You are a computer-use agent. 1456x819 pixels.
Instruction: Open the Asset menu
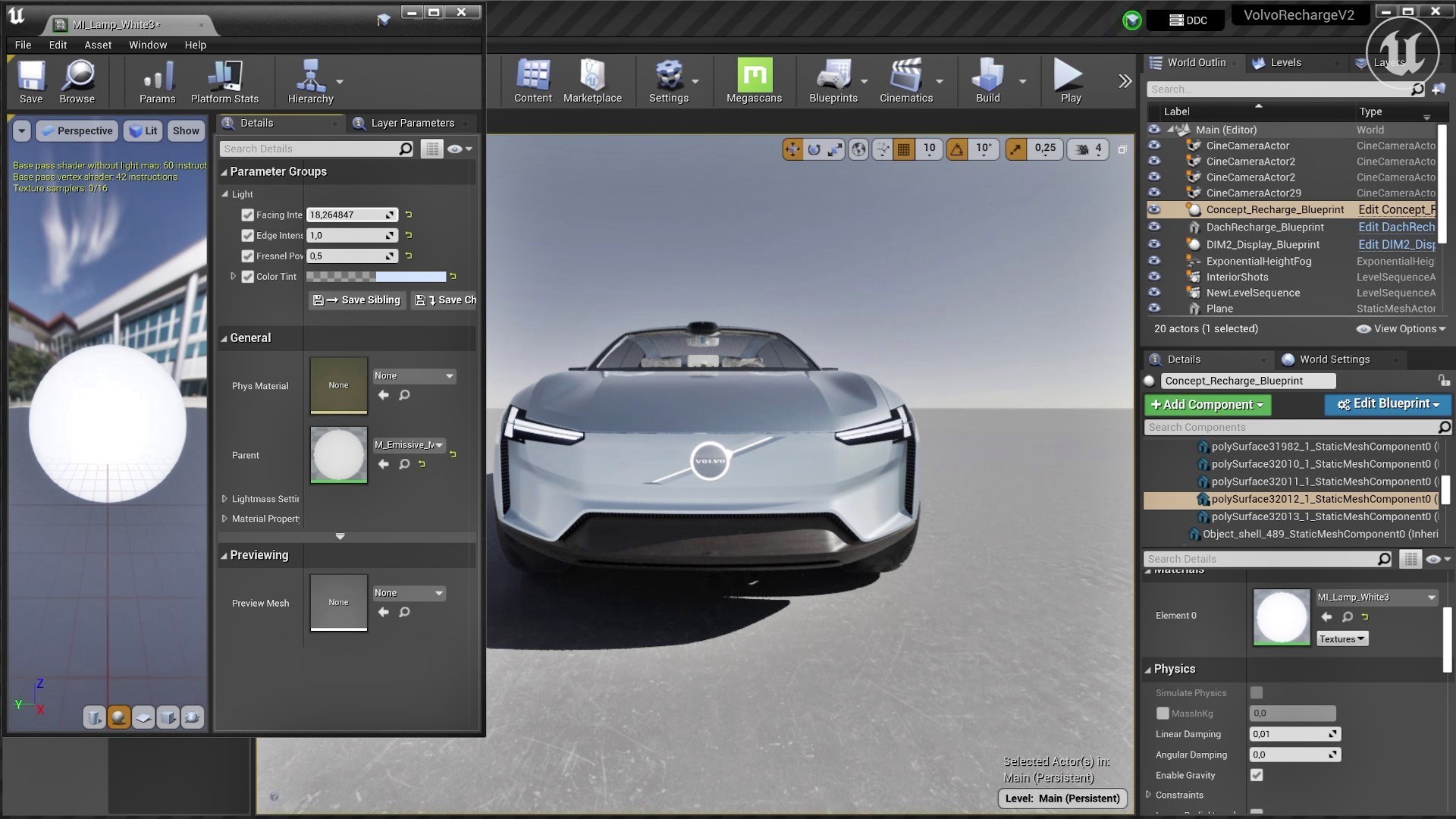tap(98, 45)
